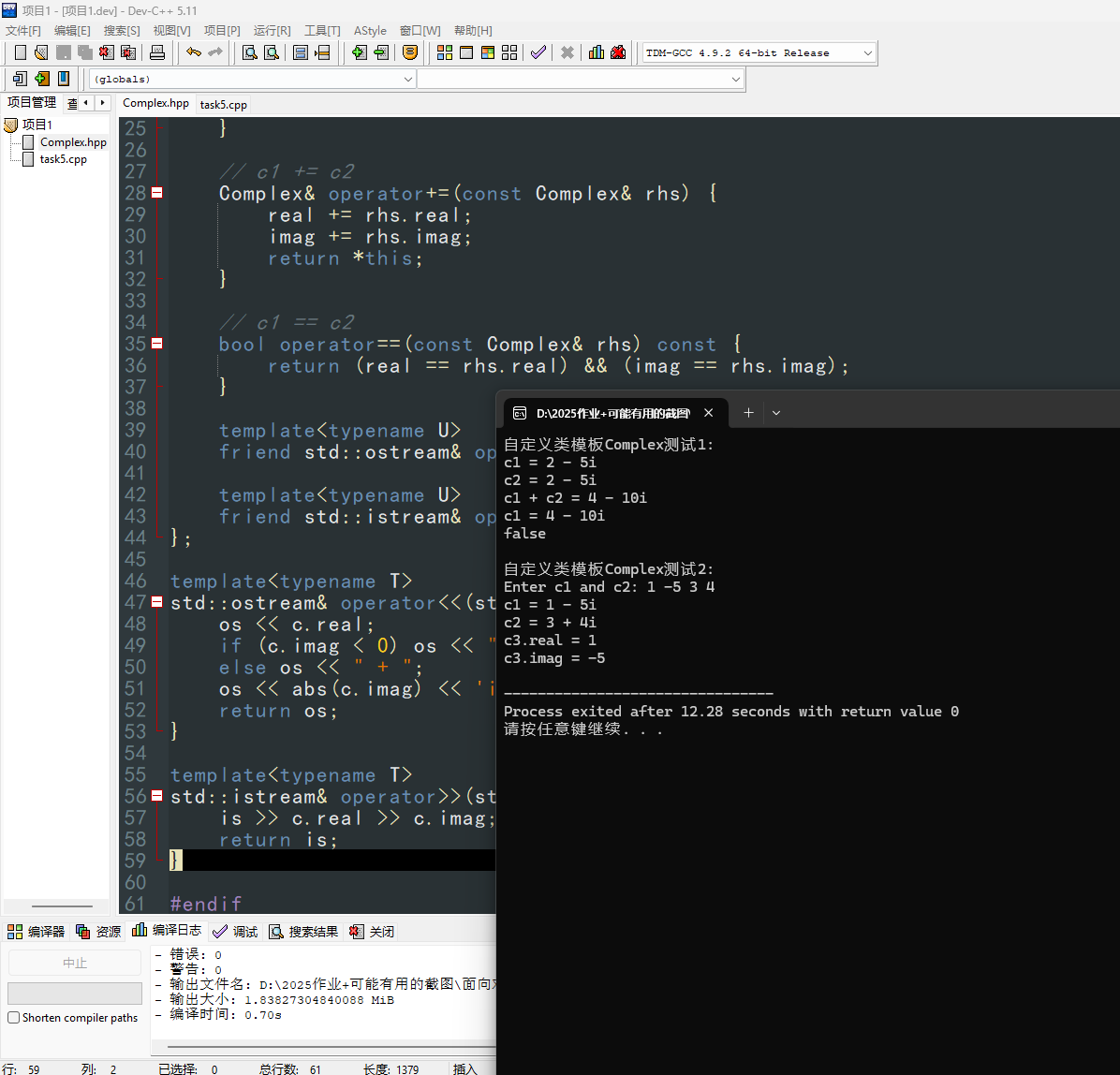Screen dimensions: 1120x1075
Task: Select Complex.hpp in the project tree
Action: (x=73, y=142)
